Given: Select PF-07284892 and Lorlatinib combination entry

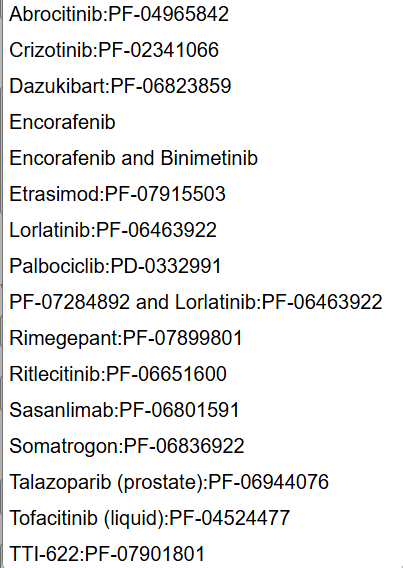Looking at the screenshot, I should click(203, 302).
